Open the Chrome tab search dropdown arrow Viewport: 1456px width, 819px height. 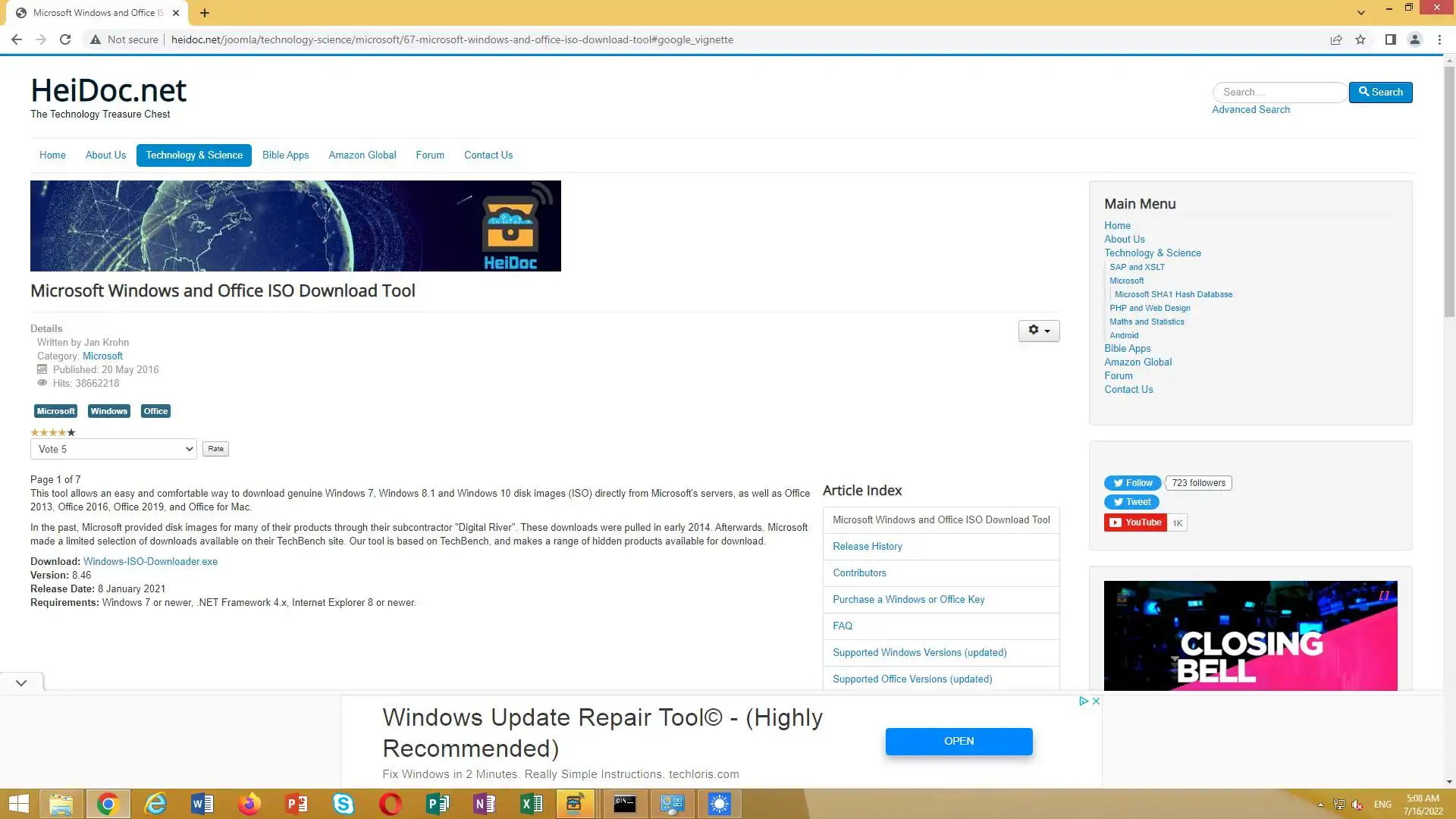pyautogui.click(x=1361, y=12)
